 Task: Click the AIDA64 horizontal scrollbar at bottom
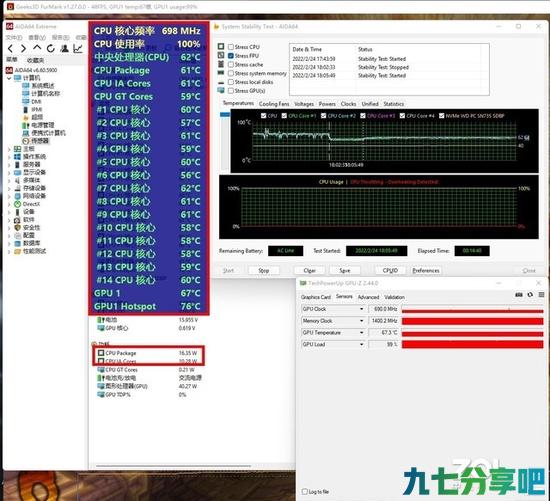click(174, 466)
